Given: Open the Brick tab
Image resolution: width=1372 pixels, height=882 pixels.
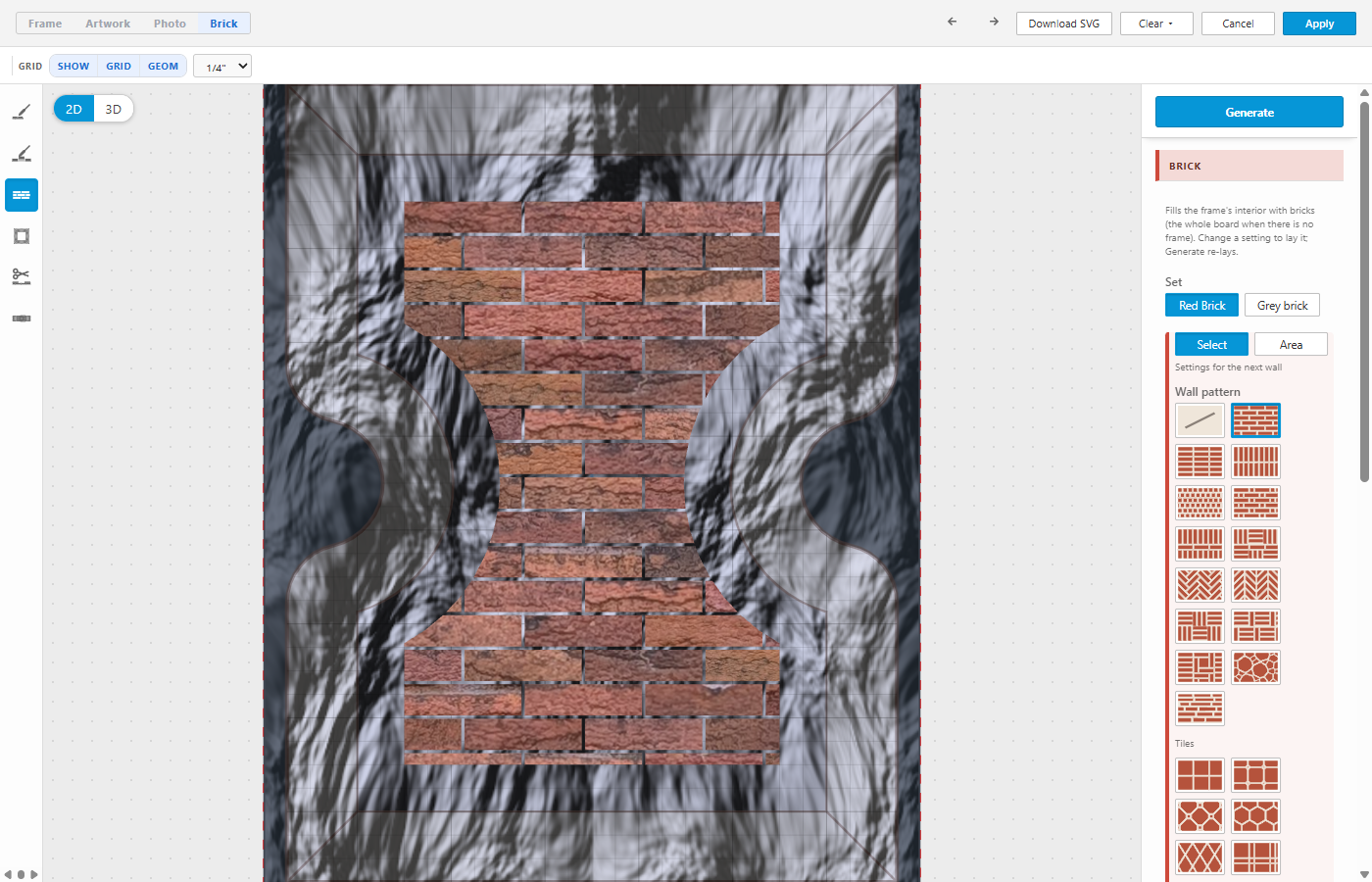Looking at the screenshot, I should [223, 24].
